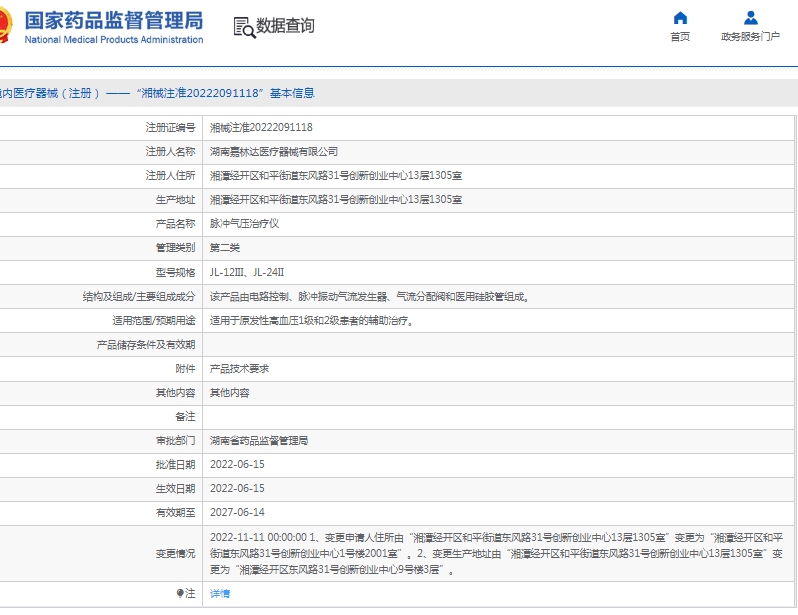The height and width of the screenshot is (615, 798).
Task: Click the 变更情况 row label
Action: click(x=176, y=553)
